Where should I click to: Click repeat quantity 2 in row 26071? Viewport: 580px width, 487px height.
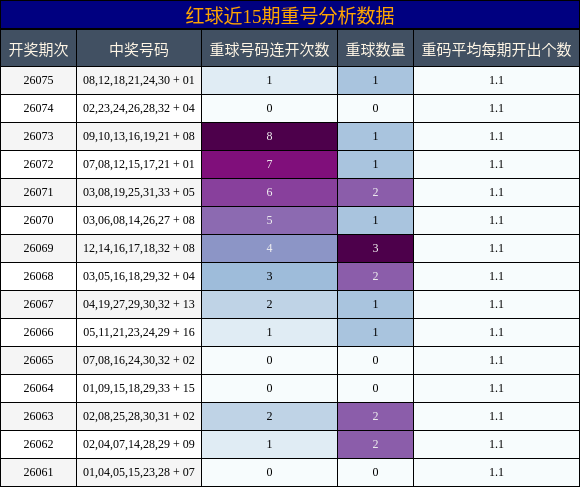tap(375, 192)
